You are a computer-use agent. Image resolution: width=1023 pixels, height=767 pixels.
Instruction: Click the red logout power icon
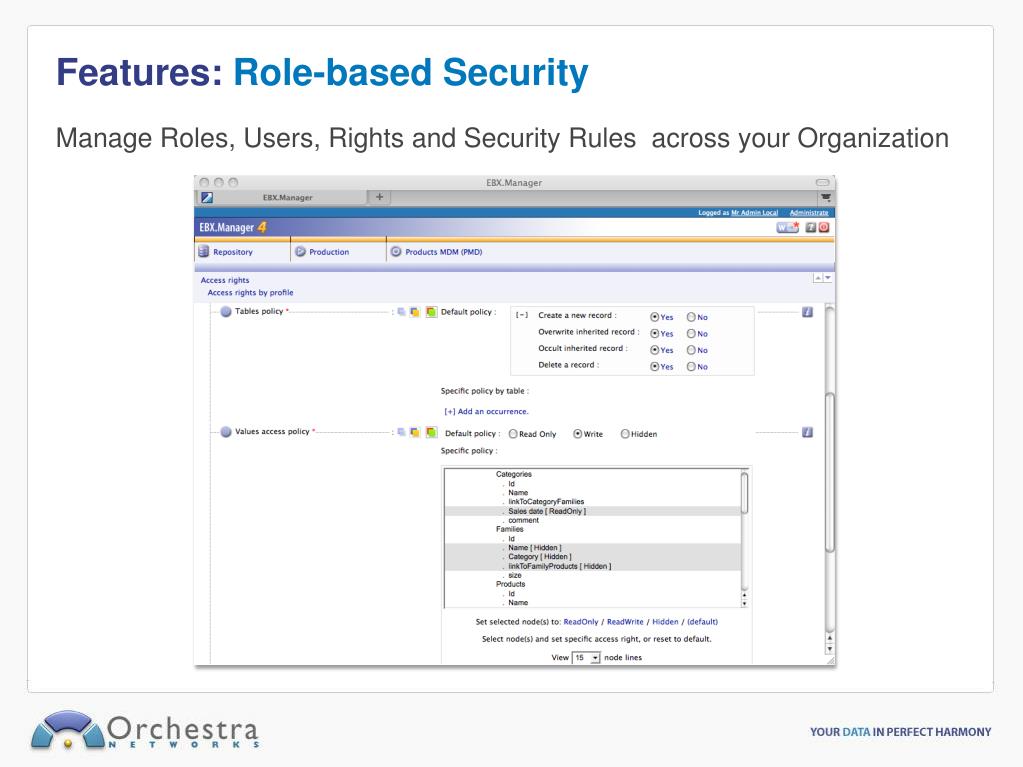coord(823,227)
